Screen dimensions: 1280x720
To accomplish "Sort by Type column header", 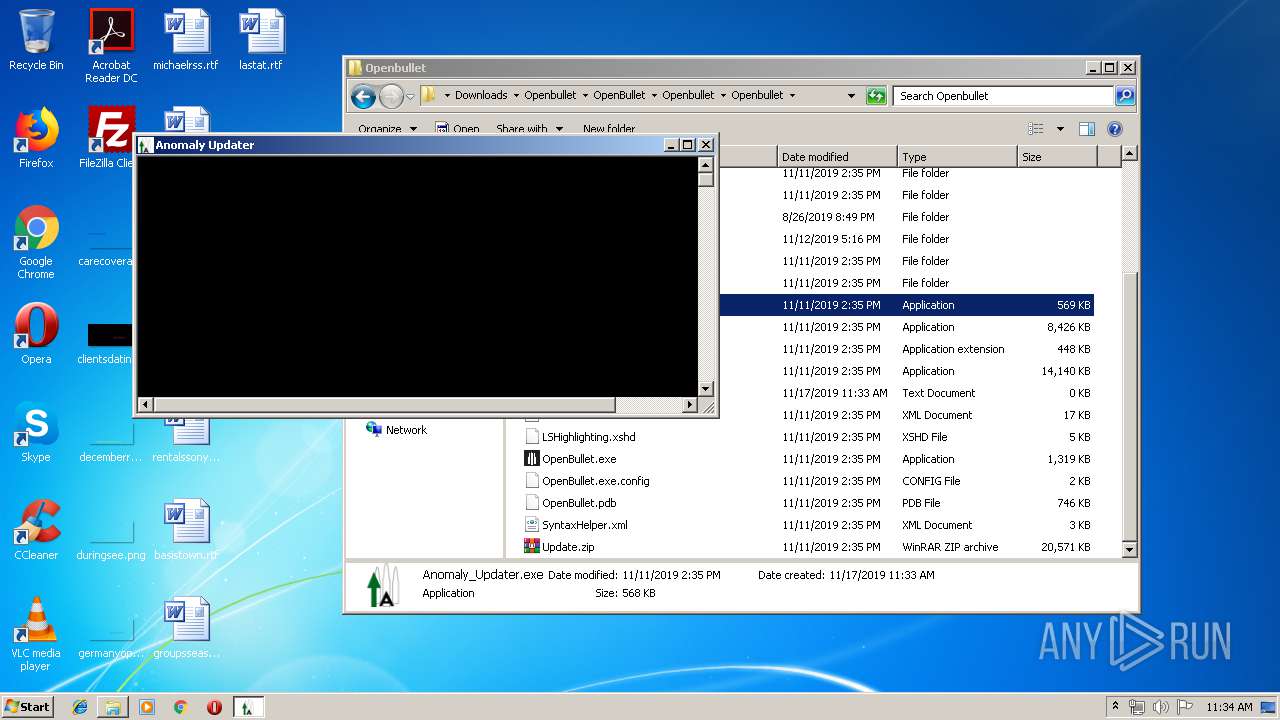I will pos(957,157).
